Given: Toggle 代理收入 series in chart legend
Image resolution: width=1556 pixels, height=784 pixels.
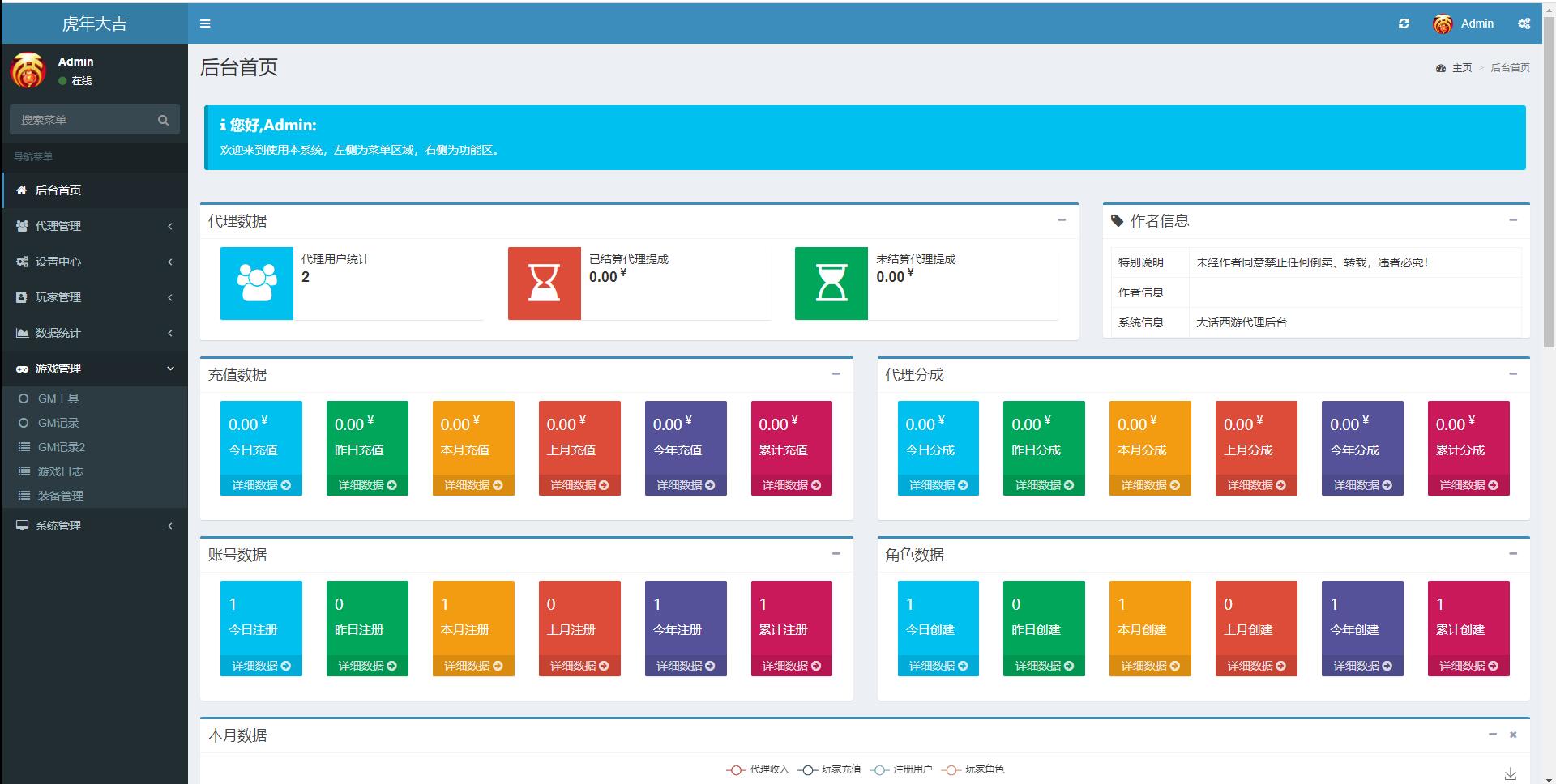Looking at the screenshot, I should point(758,769).
